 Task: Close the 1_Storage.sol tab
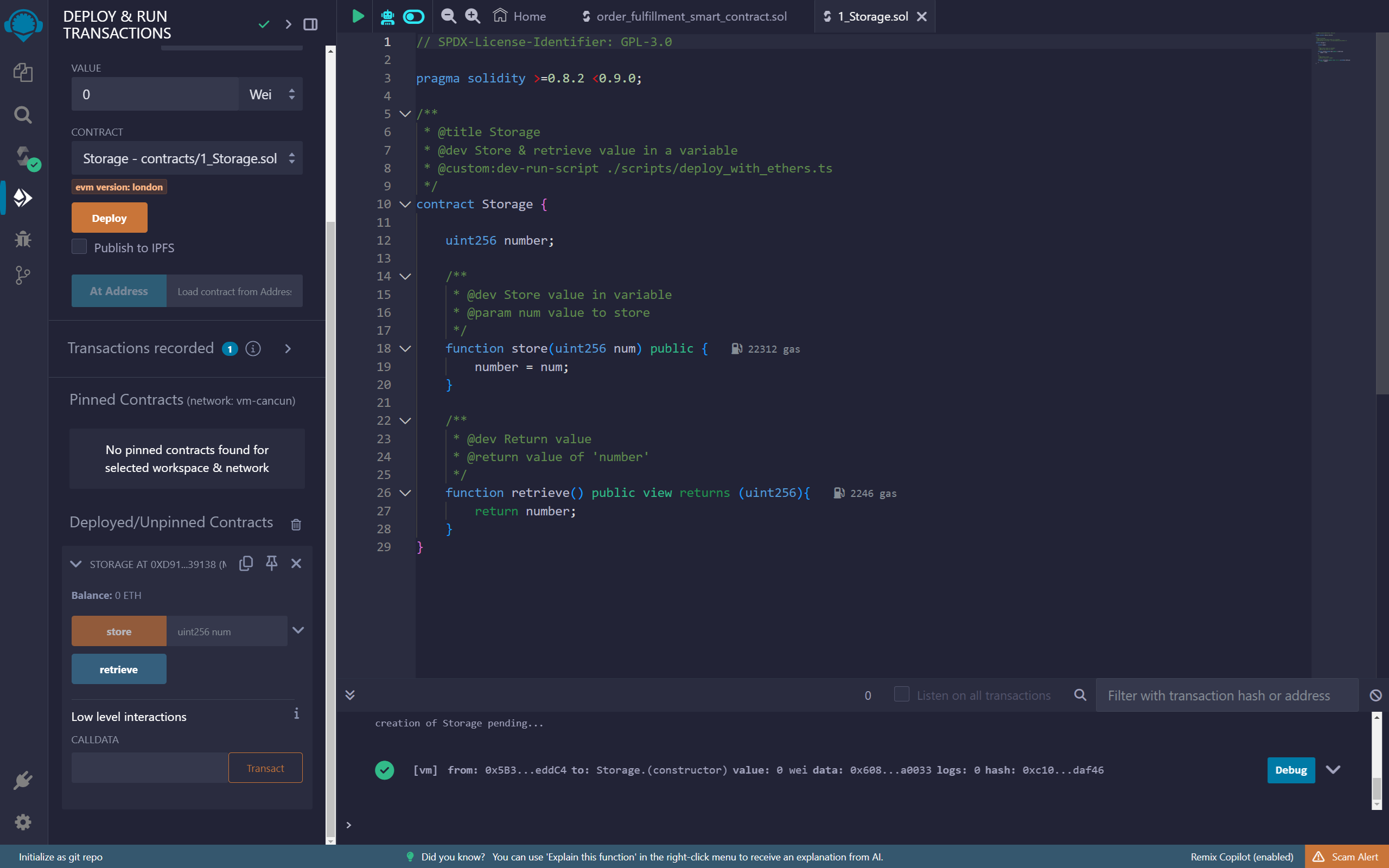click(x=922, y=17)
